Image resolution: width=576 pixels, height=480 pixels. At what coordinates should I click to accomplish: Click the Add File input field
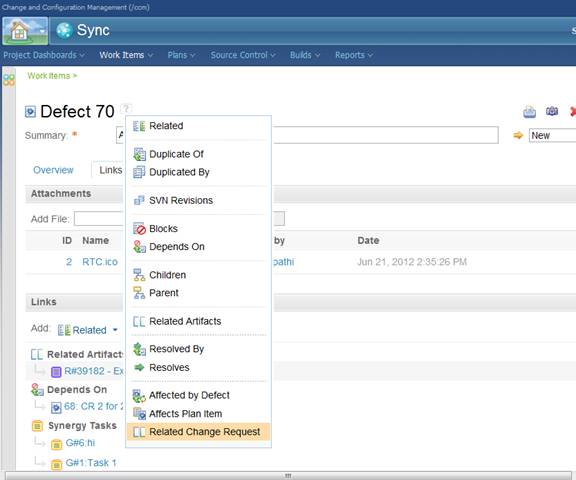(99, 219)
